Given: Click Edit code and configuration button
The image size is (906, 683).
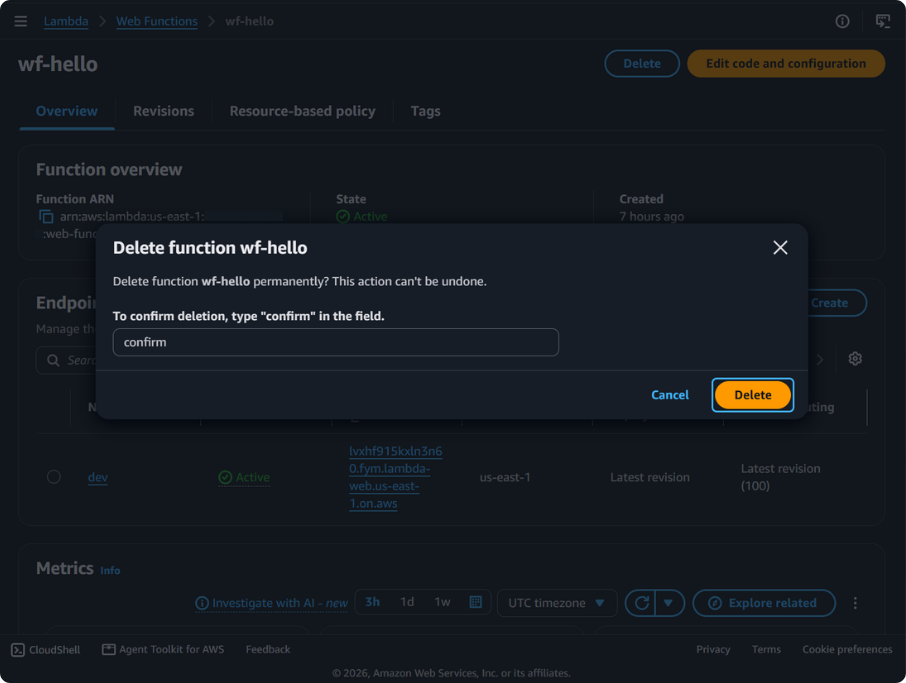Looking at the screenshot, I should point(786,64).
